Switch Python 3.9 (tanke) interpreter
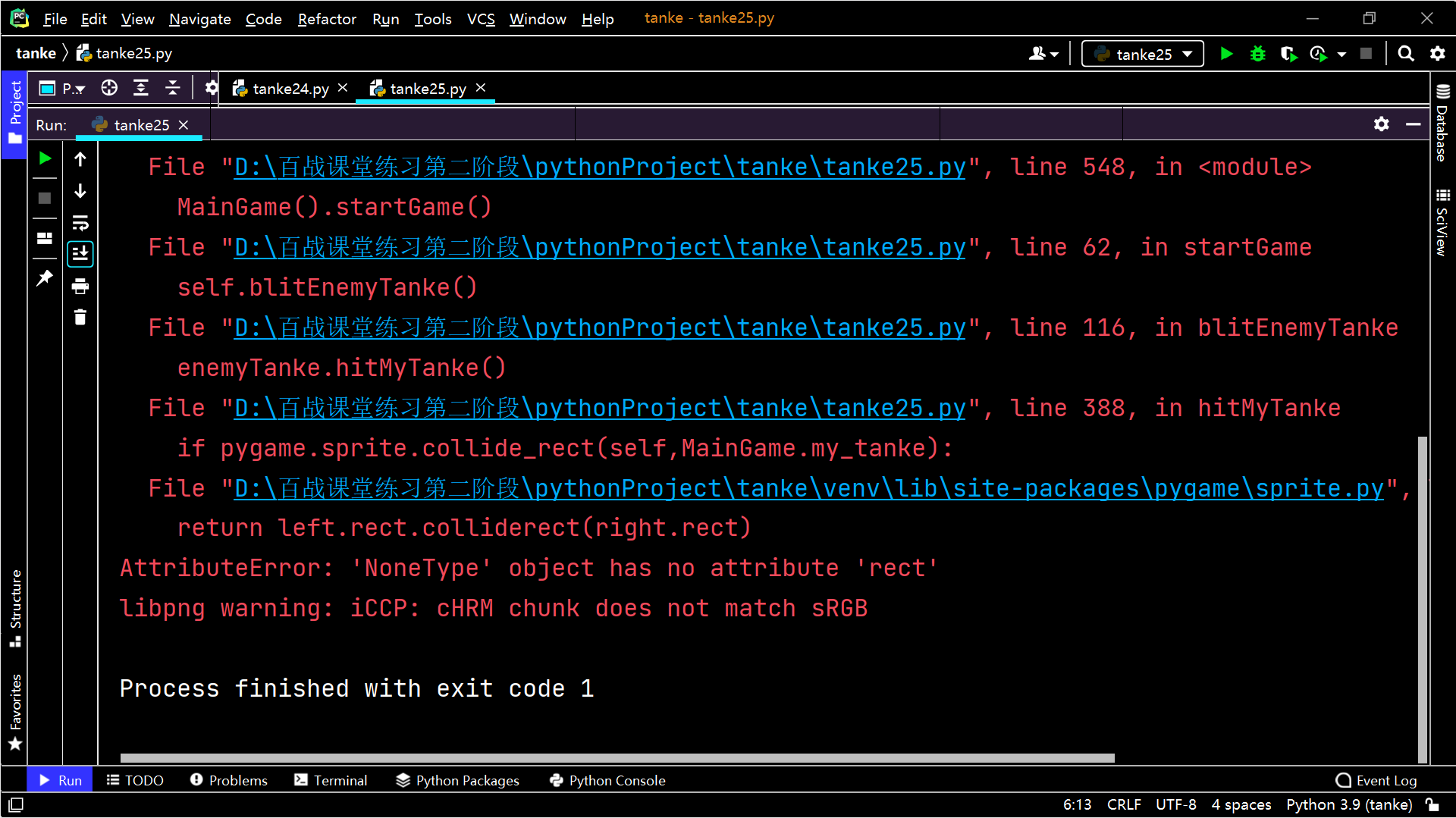 [x=1349, y=804]
